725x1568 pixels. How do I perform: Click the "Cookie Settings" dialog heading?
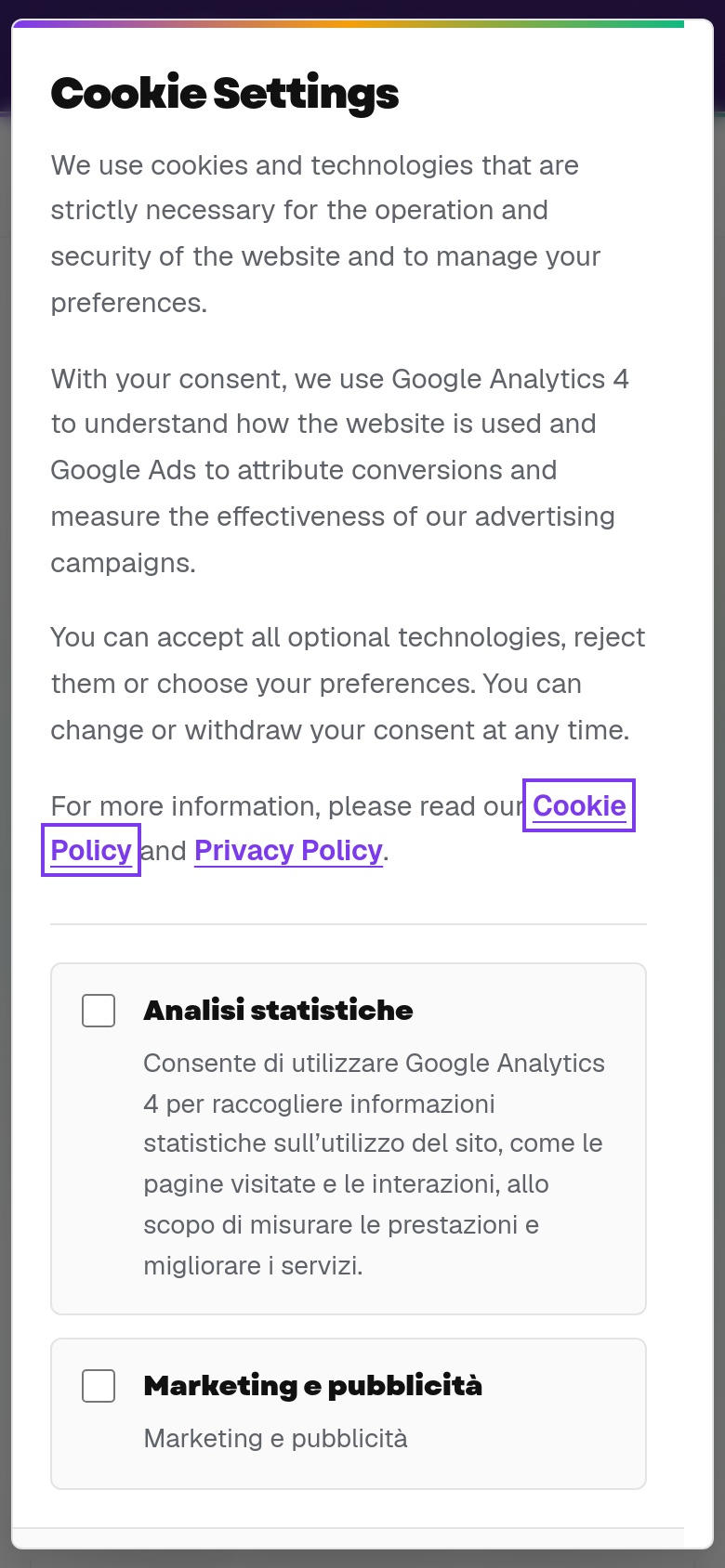point(225,93)
